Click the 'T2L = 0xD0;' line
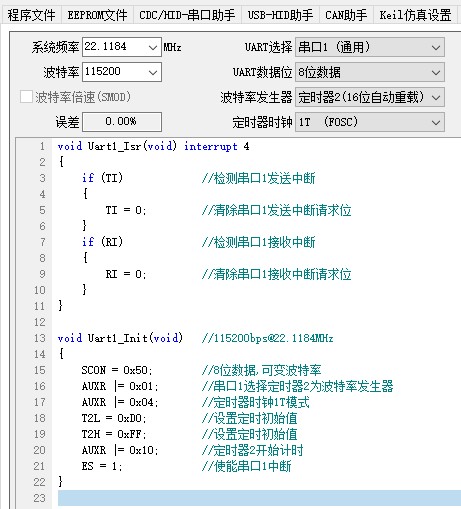This screenshot has width=461, height=509. pos(114,418)
